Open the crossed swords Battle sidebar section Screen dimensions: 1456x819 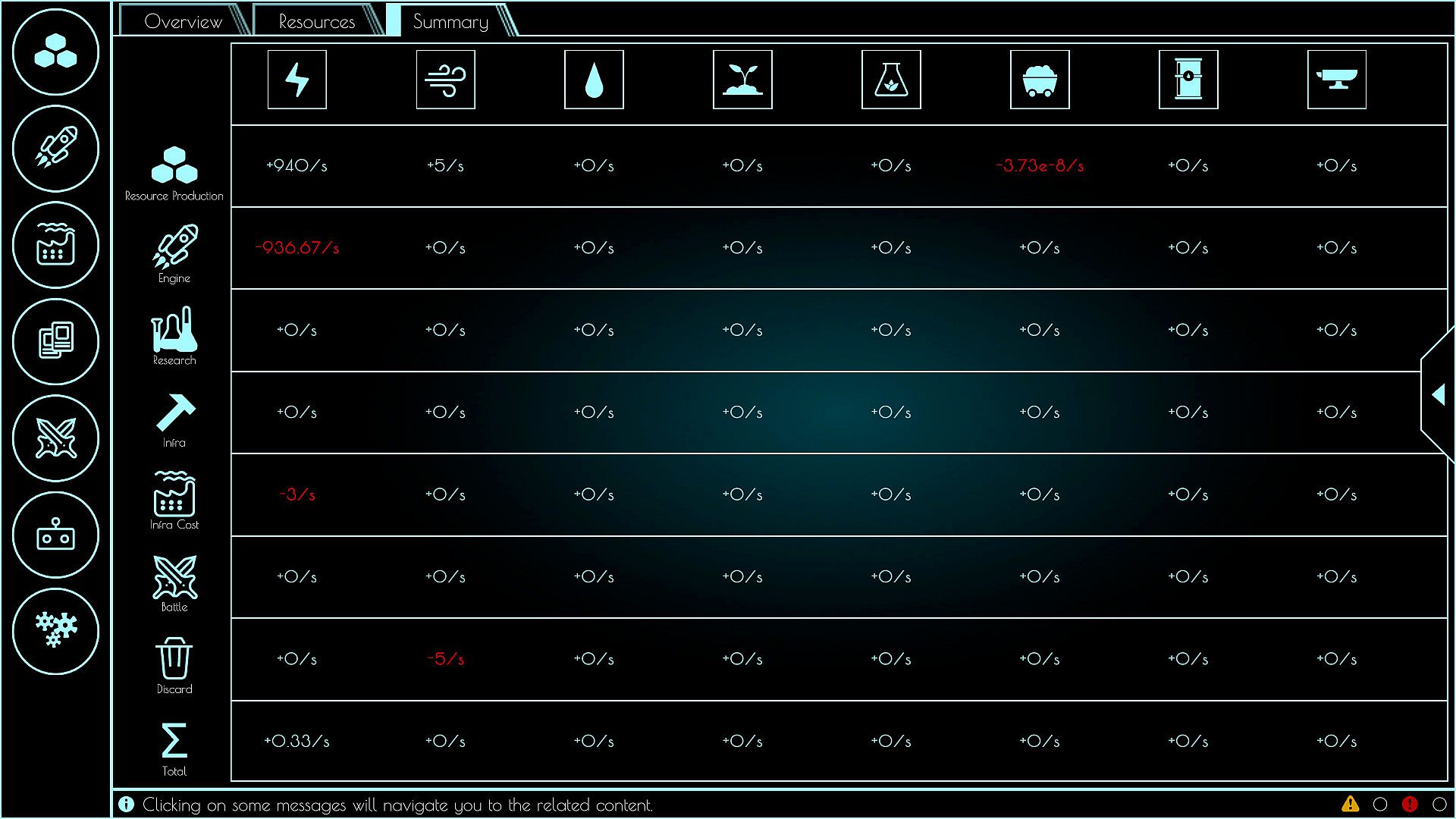point(55,438)
